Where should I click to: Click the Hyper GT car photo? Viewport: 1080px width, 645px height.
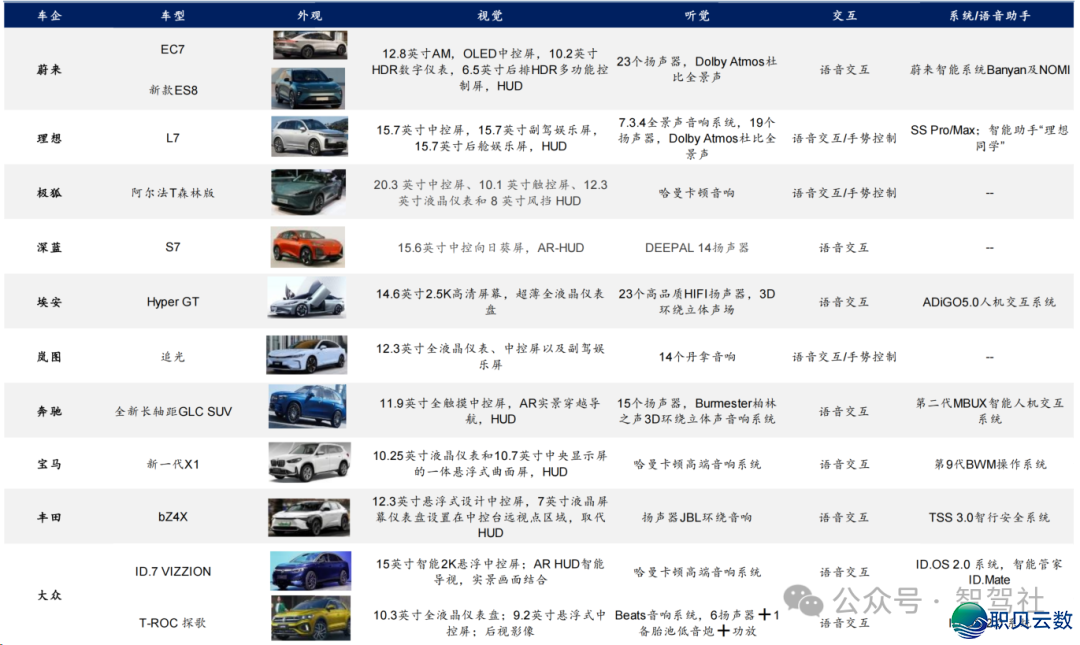(307, 300)
